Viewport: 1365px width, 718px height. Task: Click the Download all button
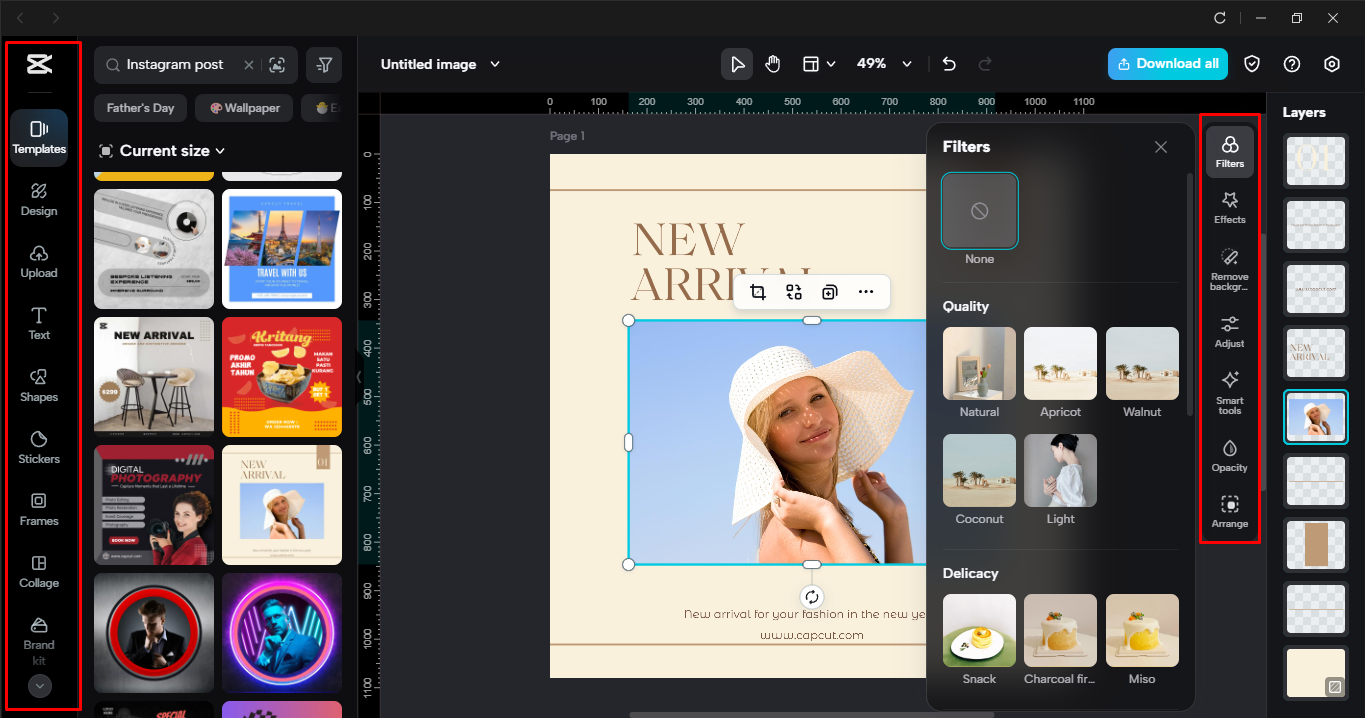coord(1167,63)
